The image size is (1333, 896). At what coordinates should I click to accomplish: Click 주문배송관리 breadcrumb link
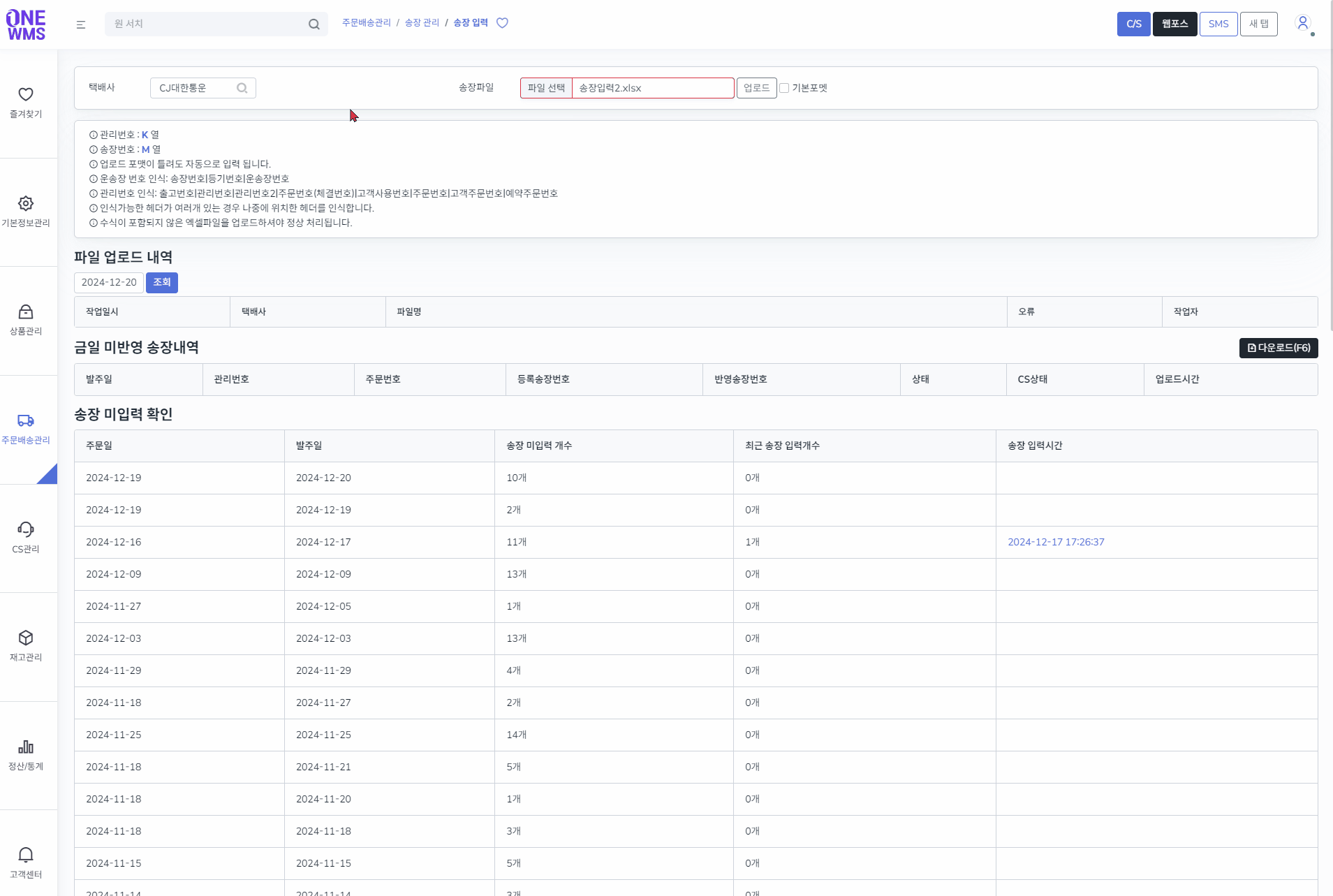click(366, 23)
